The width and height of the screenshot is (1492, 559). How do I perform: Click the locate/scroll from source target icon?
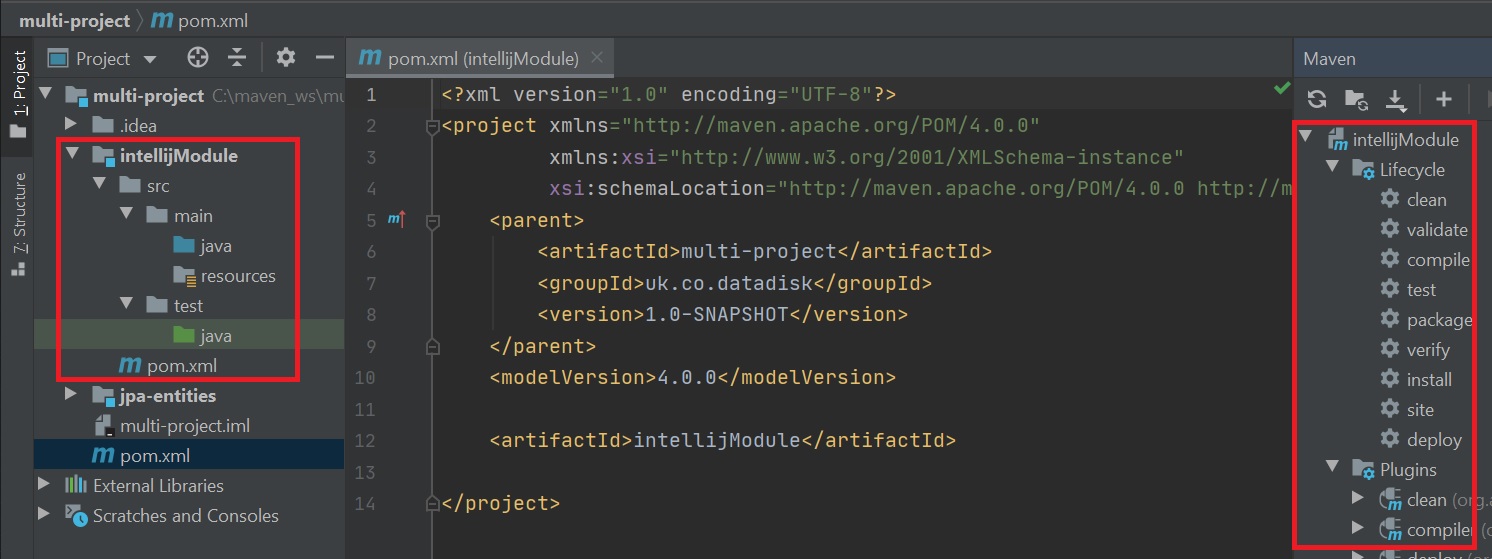198,58
